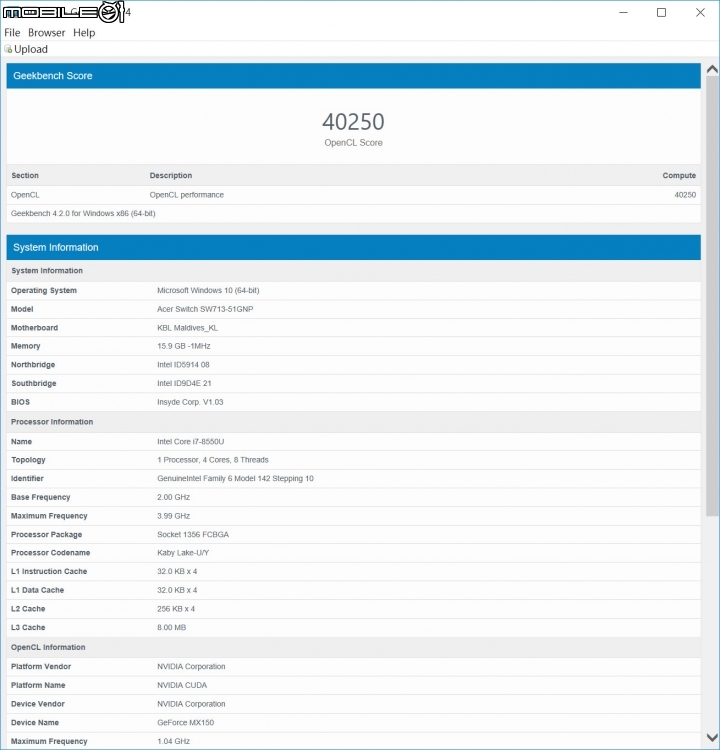The image size is (720, 750).
Task: Click 'Socket 1356 FCBGA' package value
Action: (193, 534)
